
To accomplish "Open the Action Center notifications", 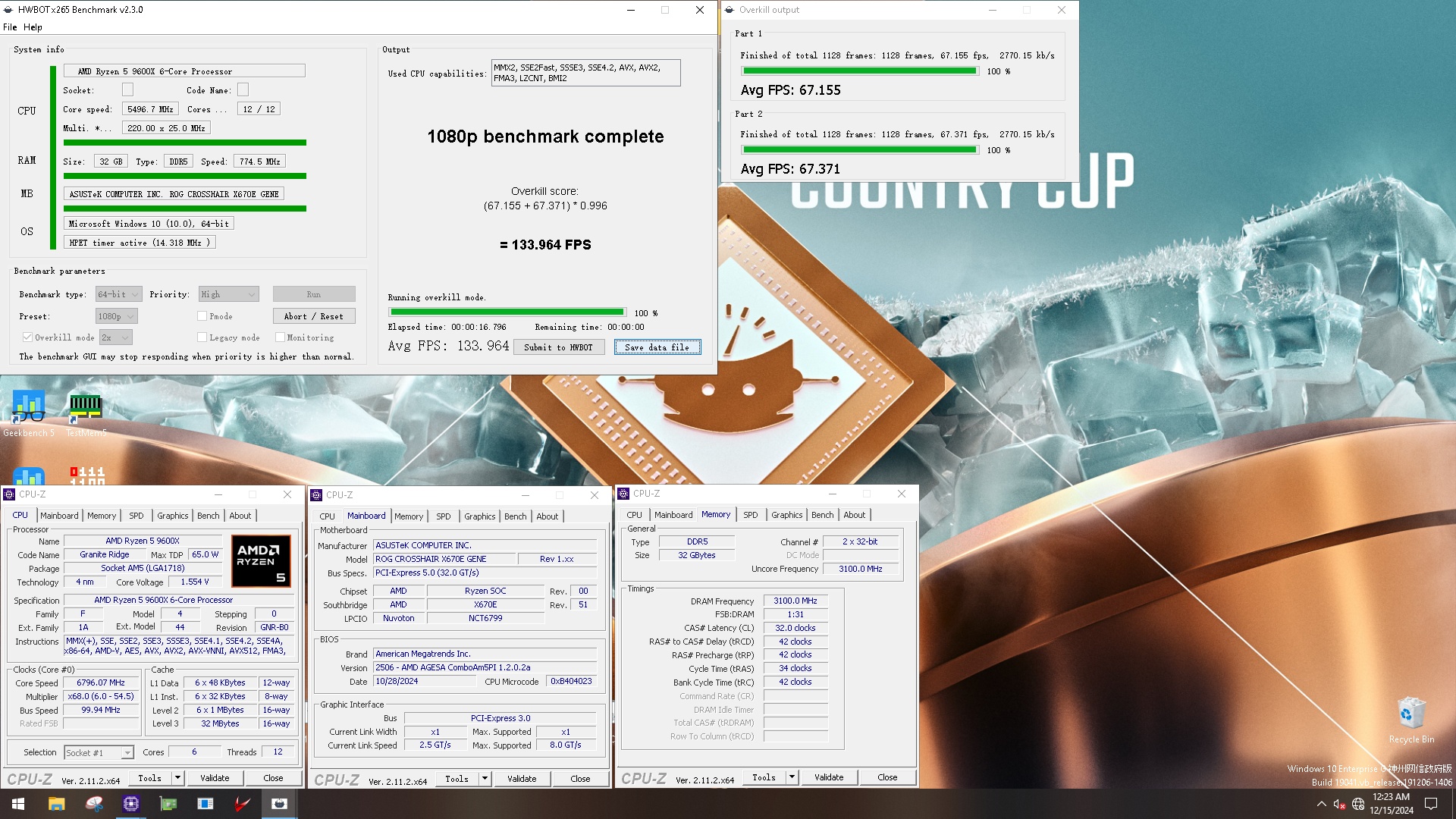I will (1431, 804).
